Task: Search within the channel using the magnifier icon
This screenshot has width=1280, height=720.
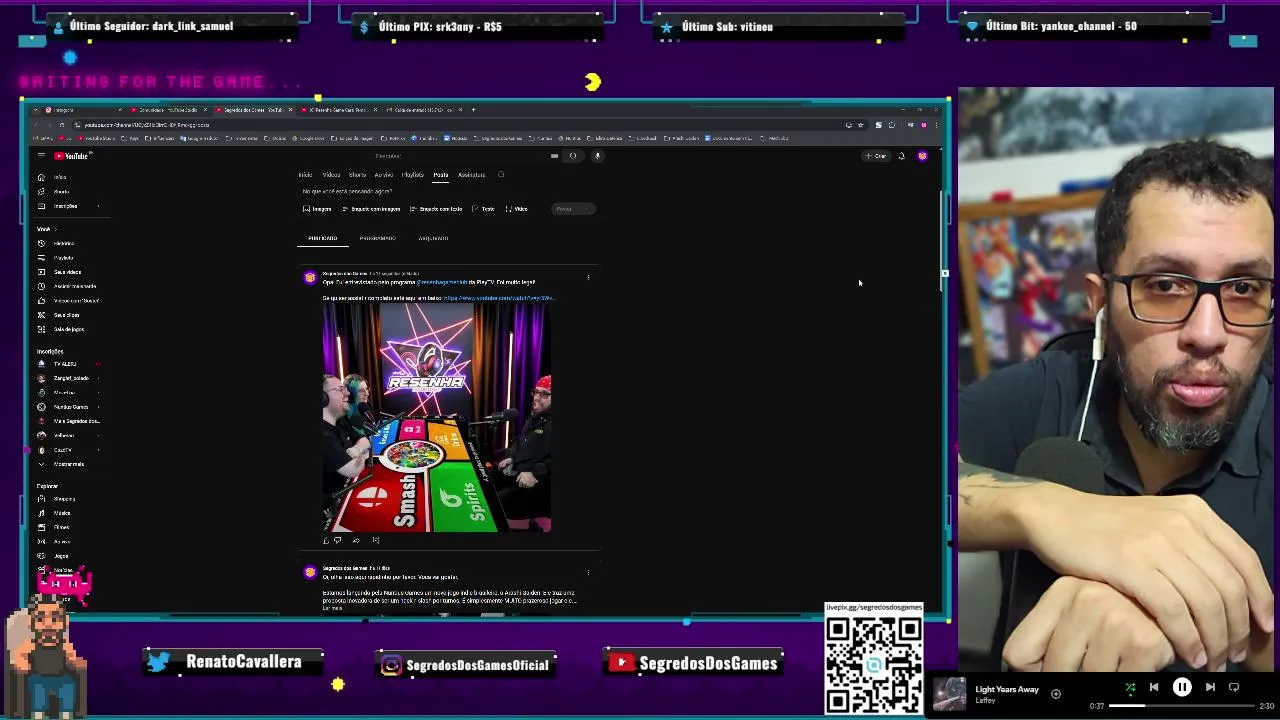Action: tap(501, 175)
